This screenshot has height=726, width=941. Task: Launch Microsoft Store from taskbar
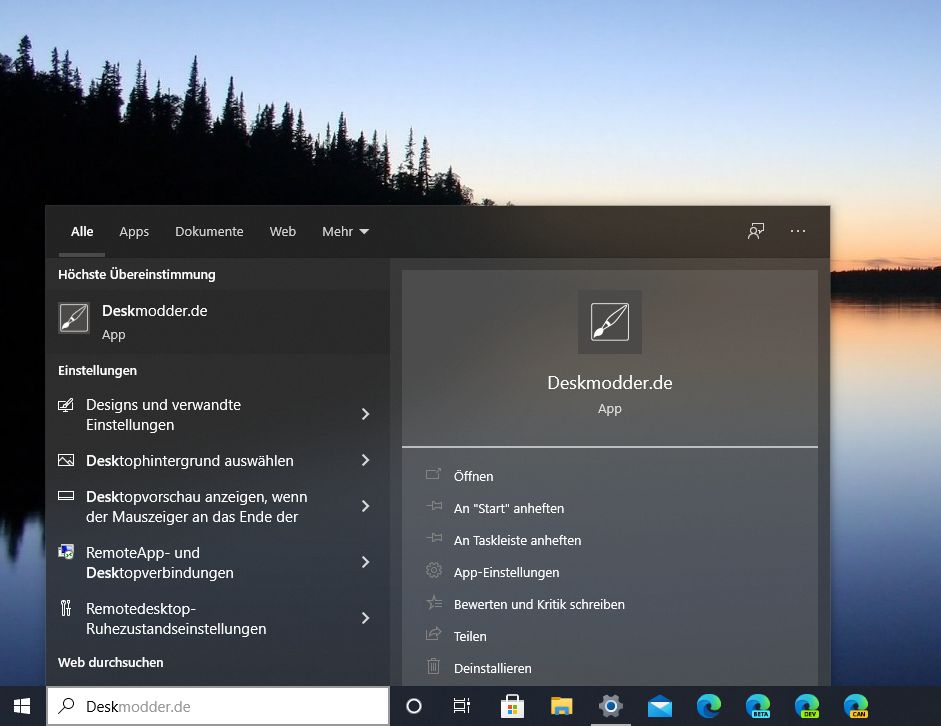pyautogui.click(x=512, y=706)
